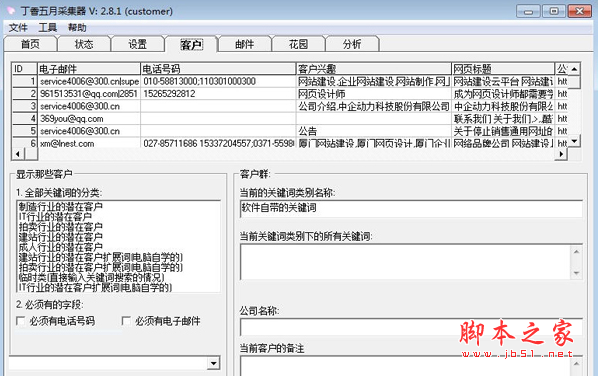This screenshot has width=599, height=377.
Task: Switch to the 状态 tab
Action: [84, 44]
